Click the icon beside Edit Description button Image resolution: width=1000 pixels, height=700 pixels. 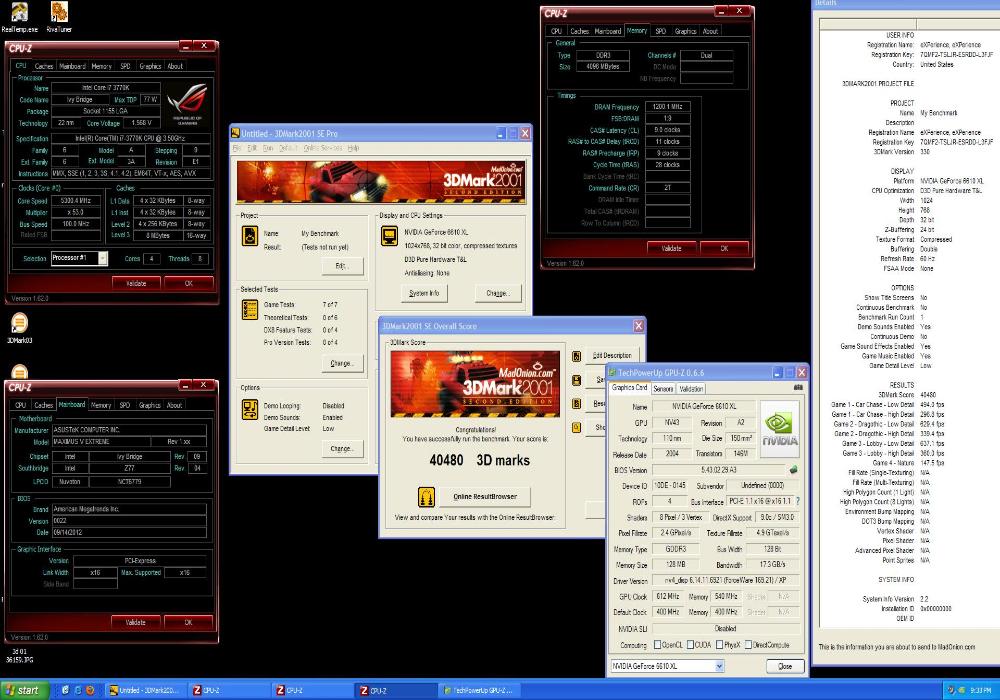coord(577,356)
